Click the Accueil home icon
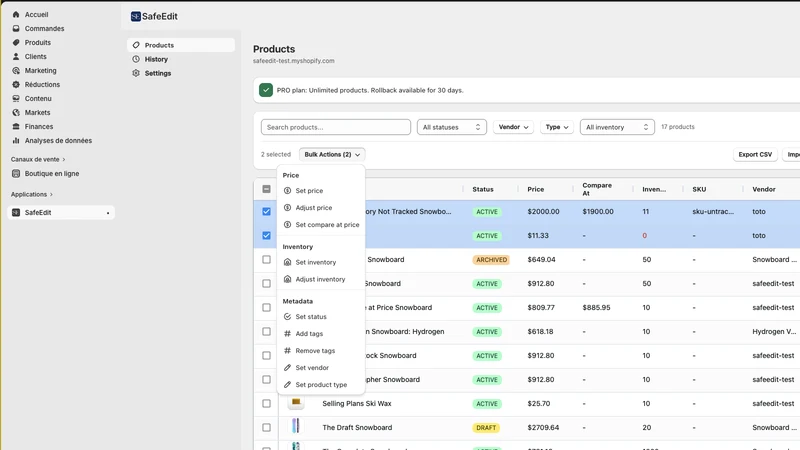 click(16, 15)
